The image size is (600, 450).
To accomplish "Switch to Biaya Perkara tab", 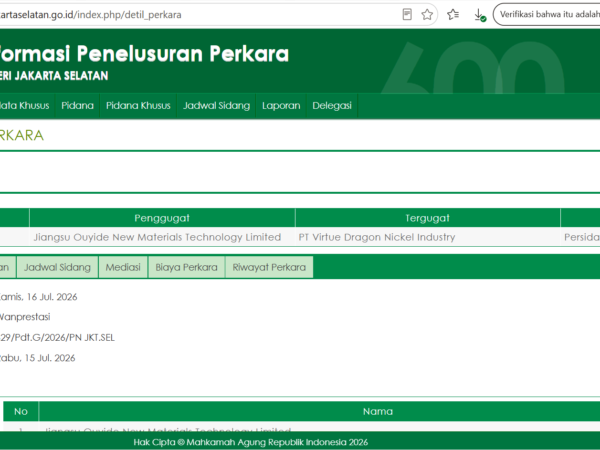I will click(x=186, y=267).
